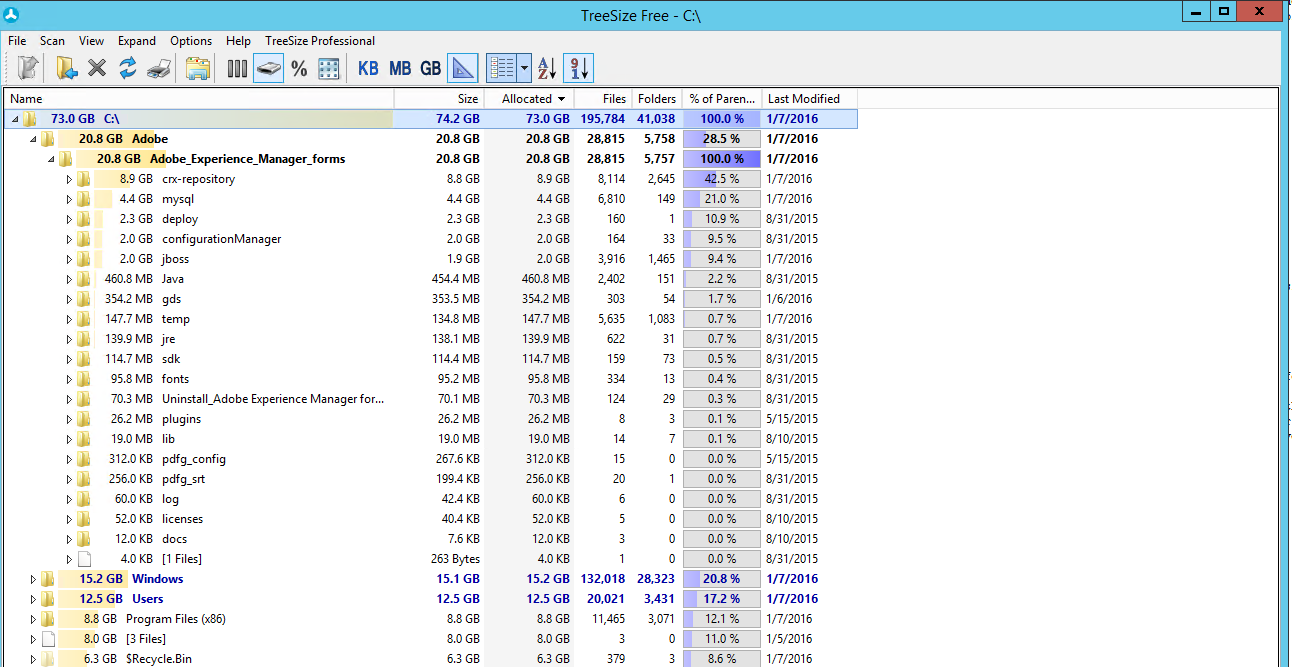
Task: Toggle allocated disk space display mode
Action: 268,68
